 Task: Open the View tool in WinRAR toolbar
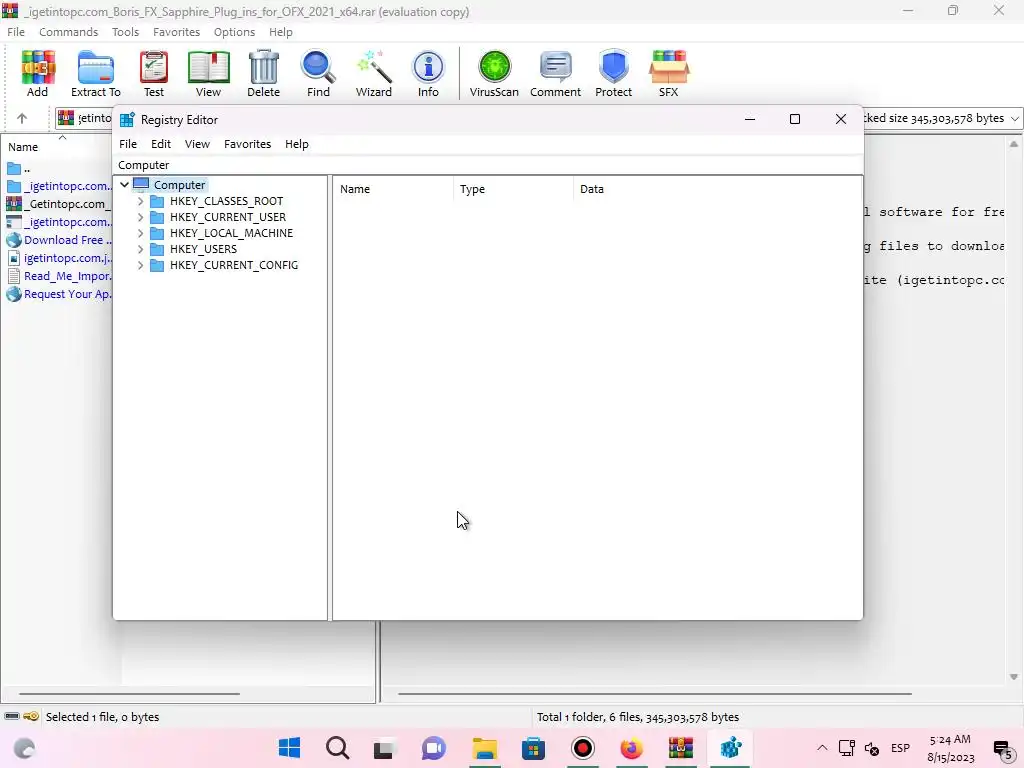point(208,73)
